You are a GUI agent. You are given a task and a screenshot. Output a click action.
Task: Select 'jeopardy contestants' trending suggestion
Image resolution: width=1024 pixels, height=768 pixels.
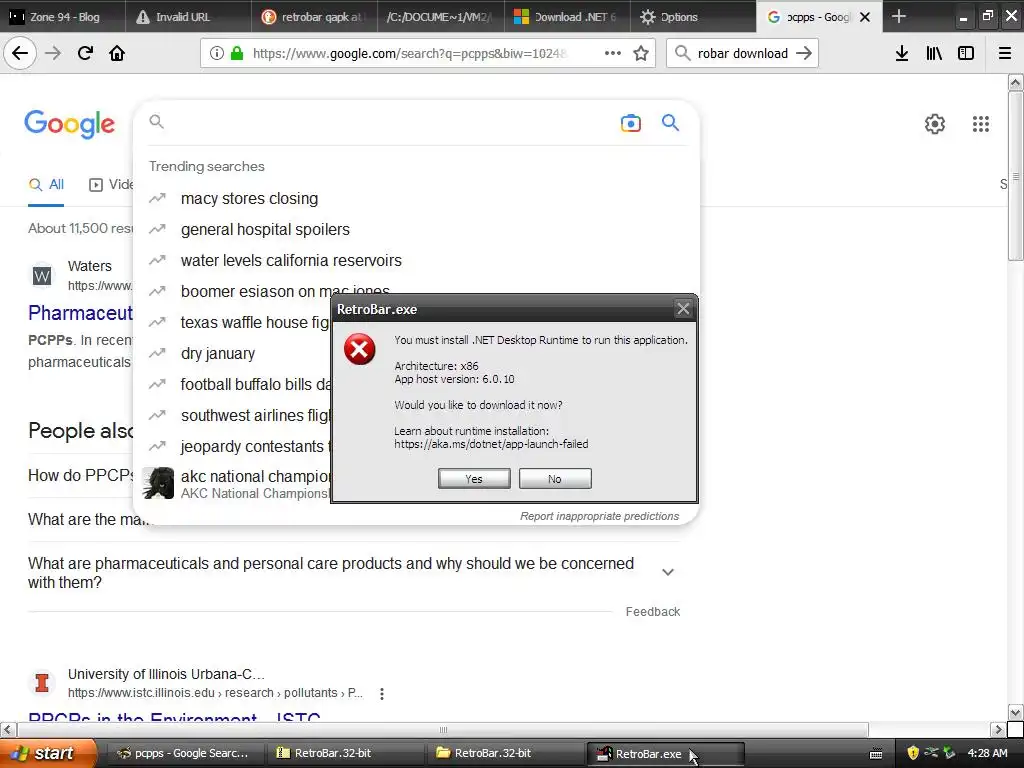232,447
